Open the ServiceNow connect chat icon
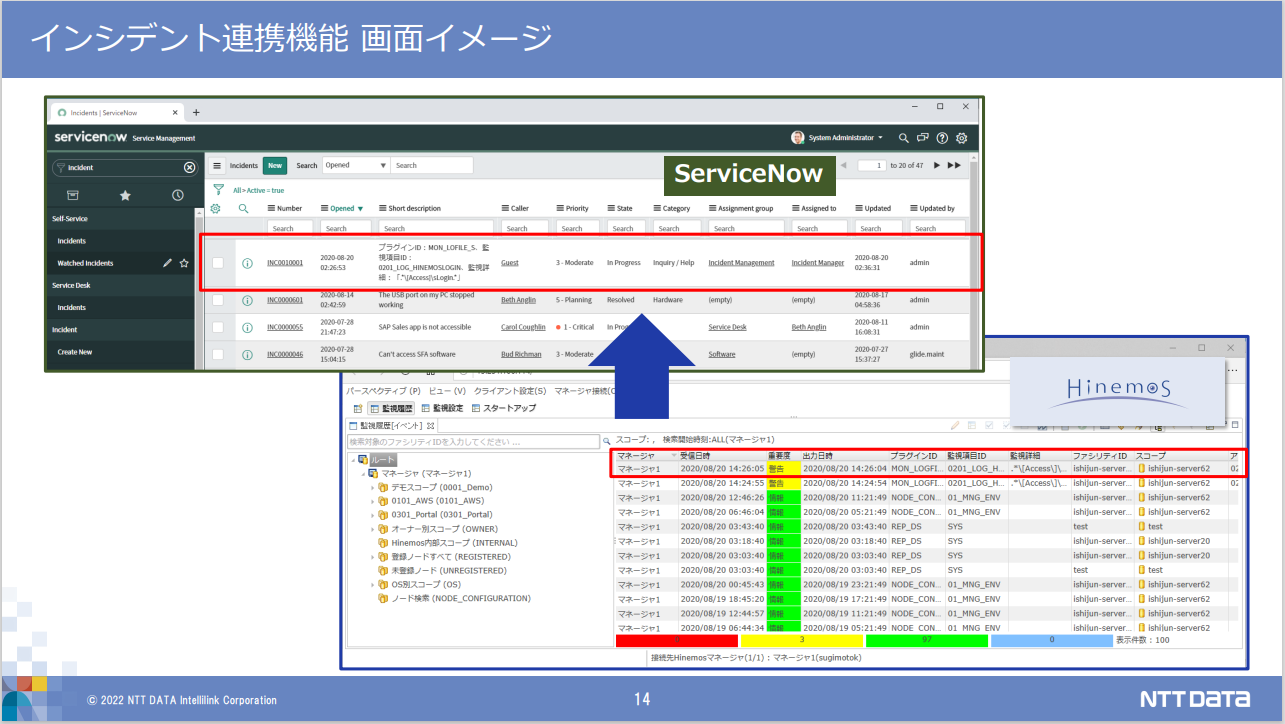1285x724 pixels. click(x=923, y=138)
